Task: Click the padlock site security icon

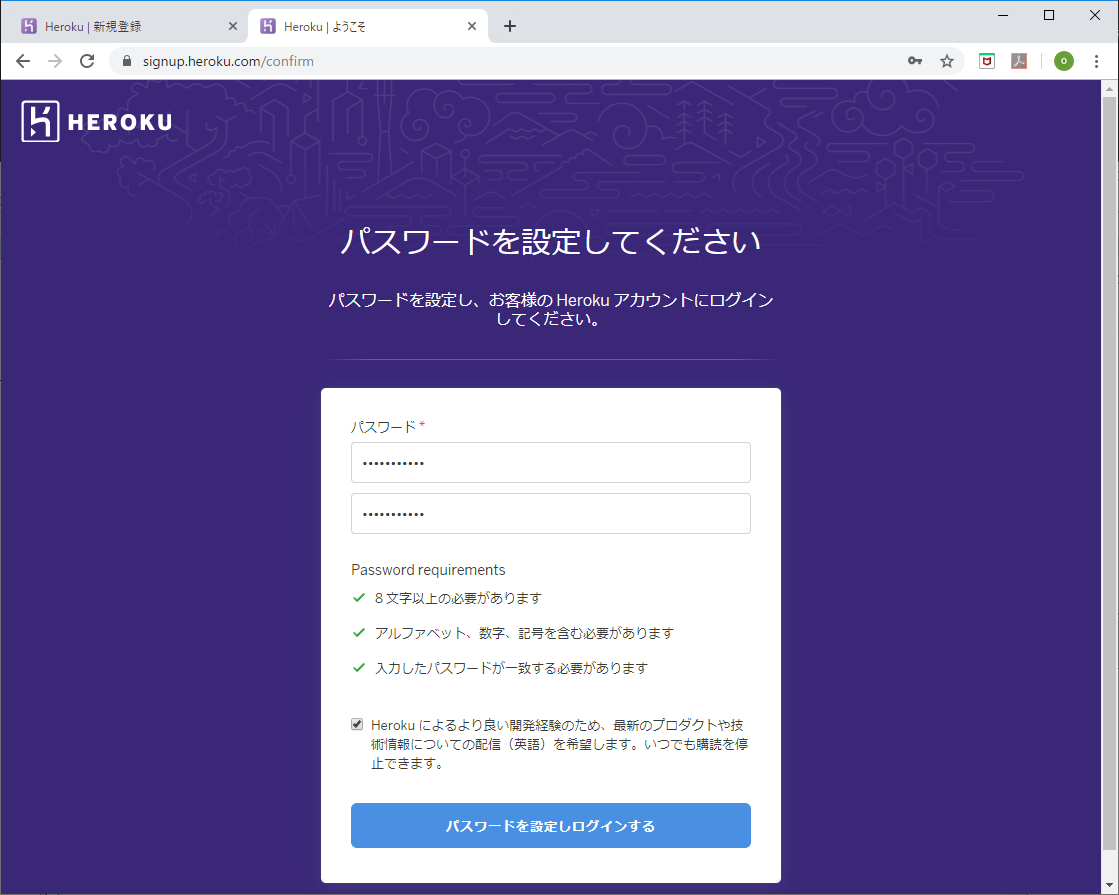Action: pyautogui.click(x=127, y=61)
